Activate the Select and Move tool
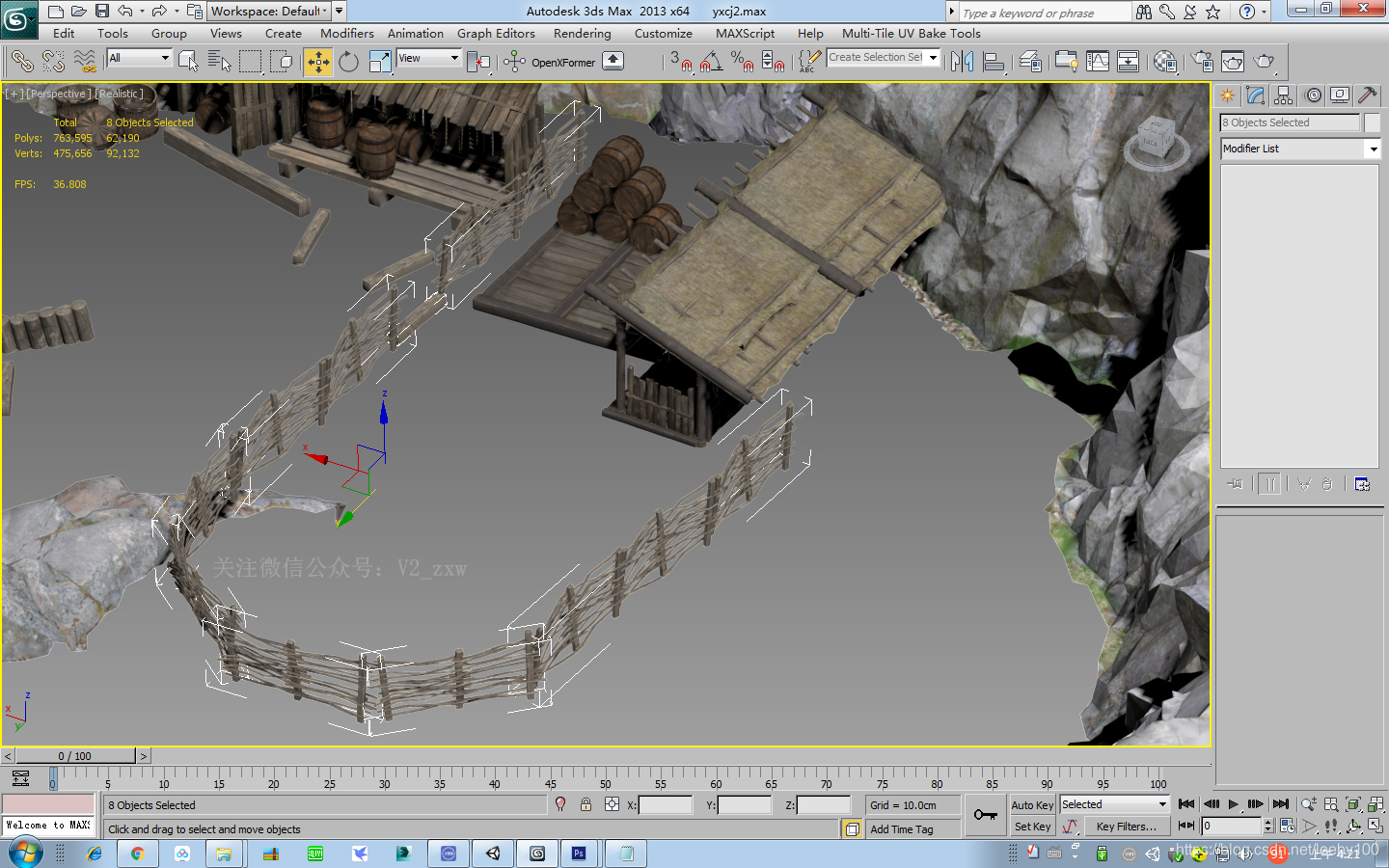Screen dimensions: 1389x868 (317, 63)
